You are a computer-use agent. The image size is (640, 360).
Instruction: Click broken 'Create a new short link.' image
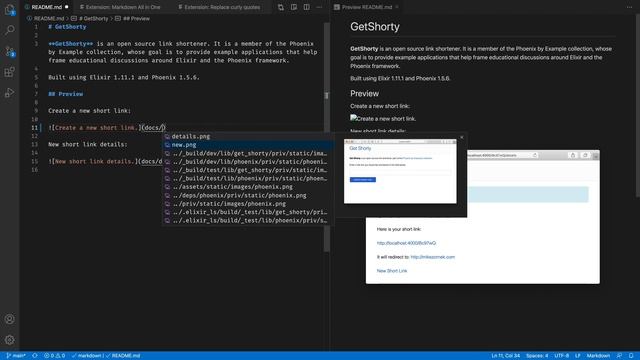point(383,119)
